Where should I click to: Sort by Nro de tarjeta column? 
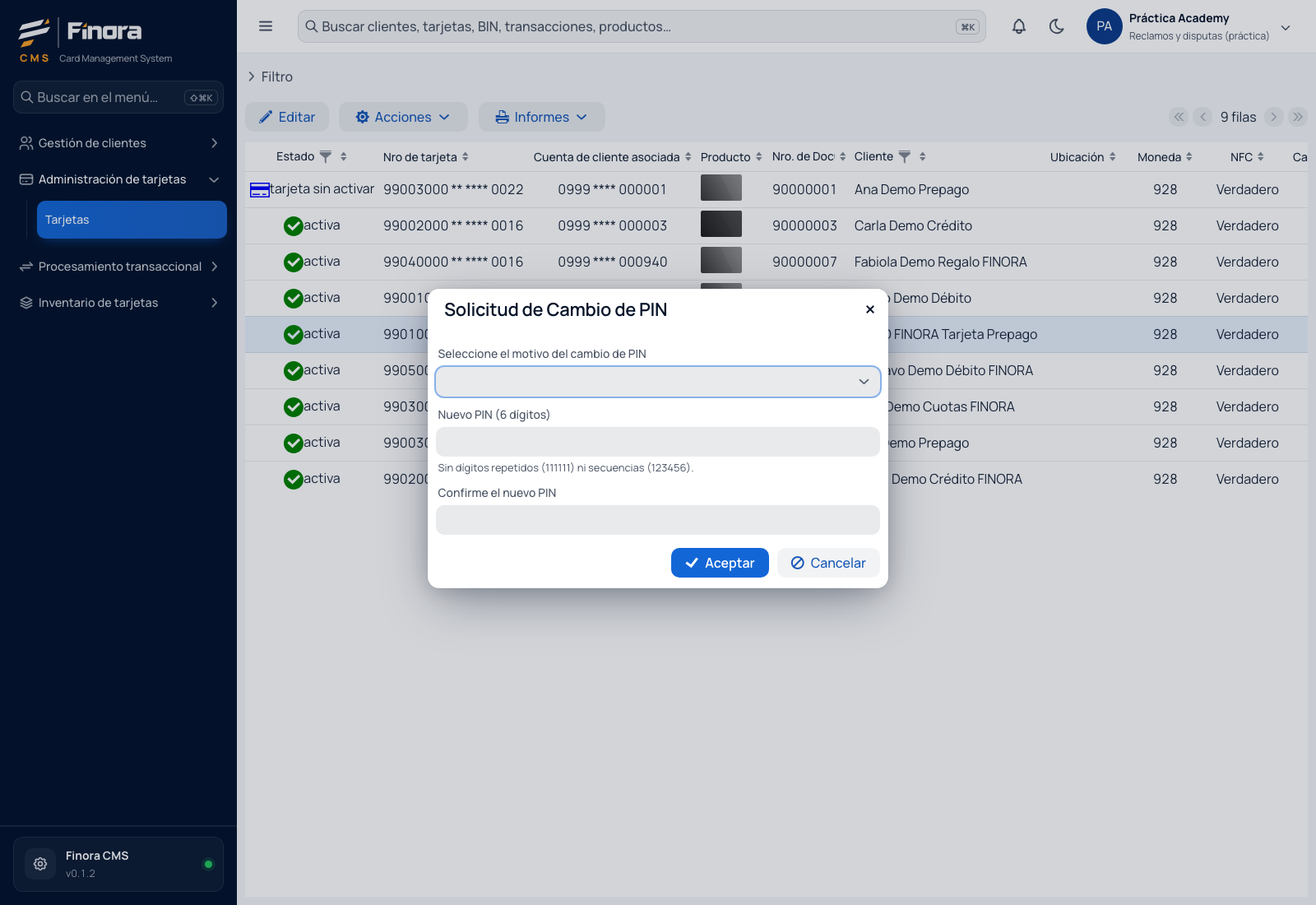point(466,156)
